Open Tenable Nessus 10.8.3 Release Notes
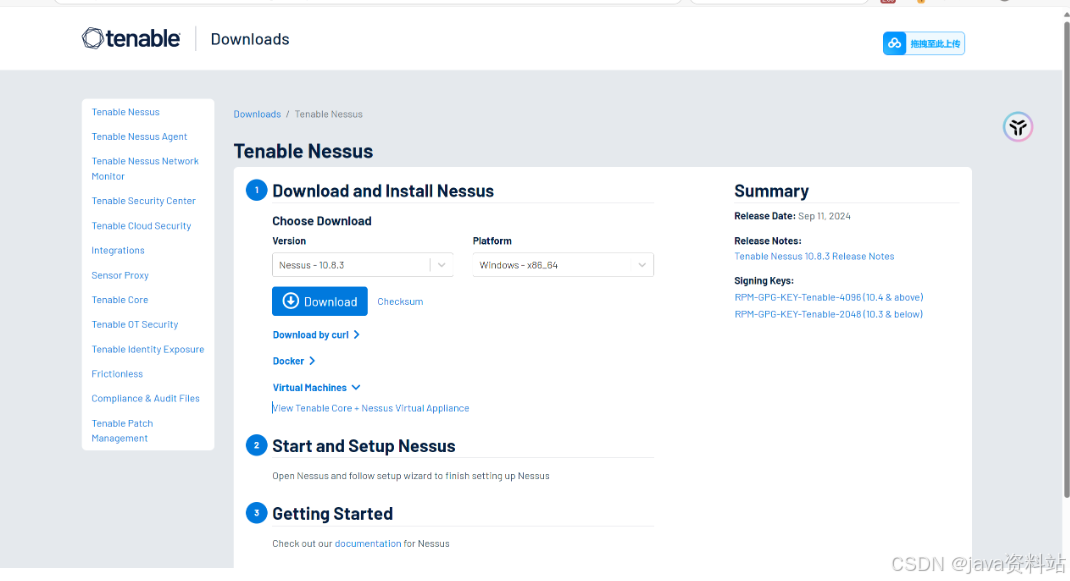 coord(814,257)
